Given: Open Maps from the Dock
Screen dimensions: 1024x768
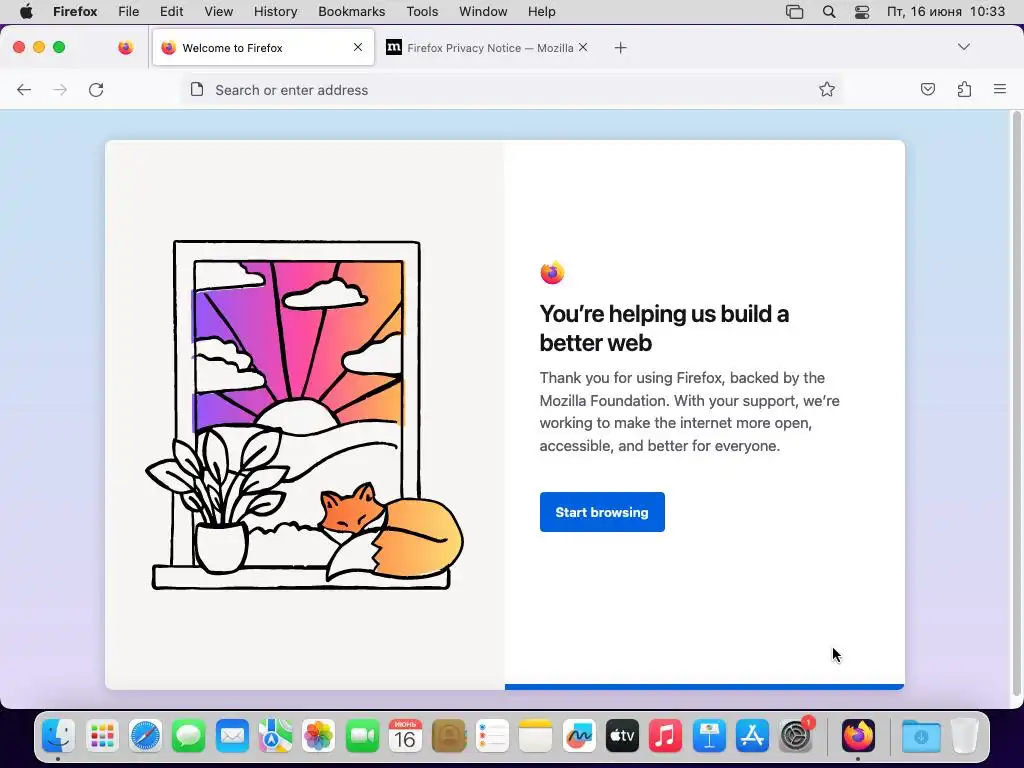Looking at the screenshot, I should [275, 736].
